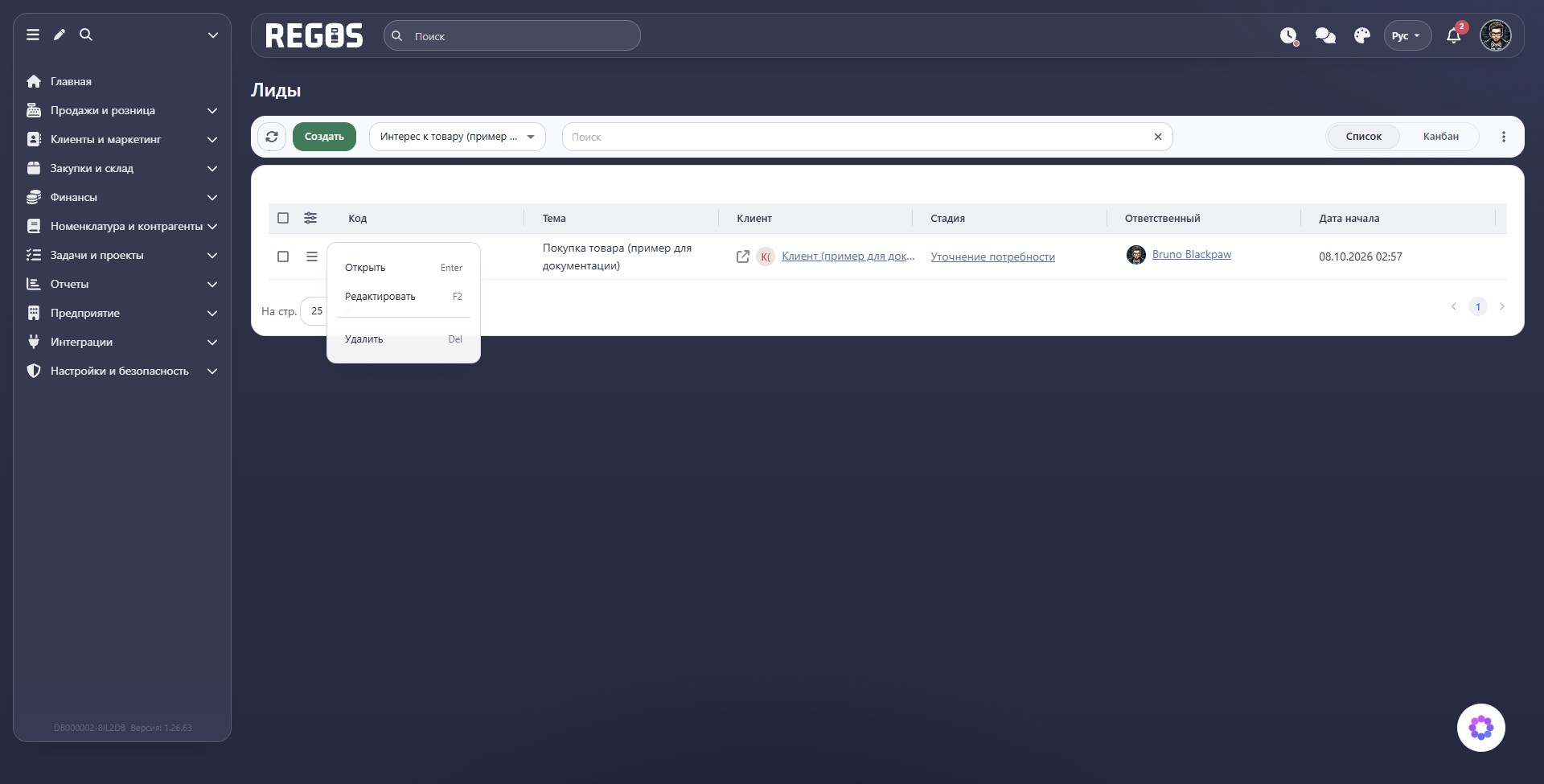Click the green Создать button

(x=324, y=137)
